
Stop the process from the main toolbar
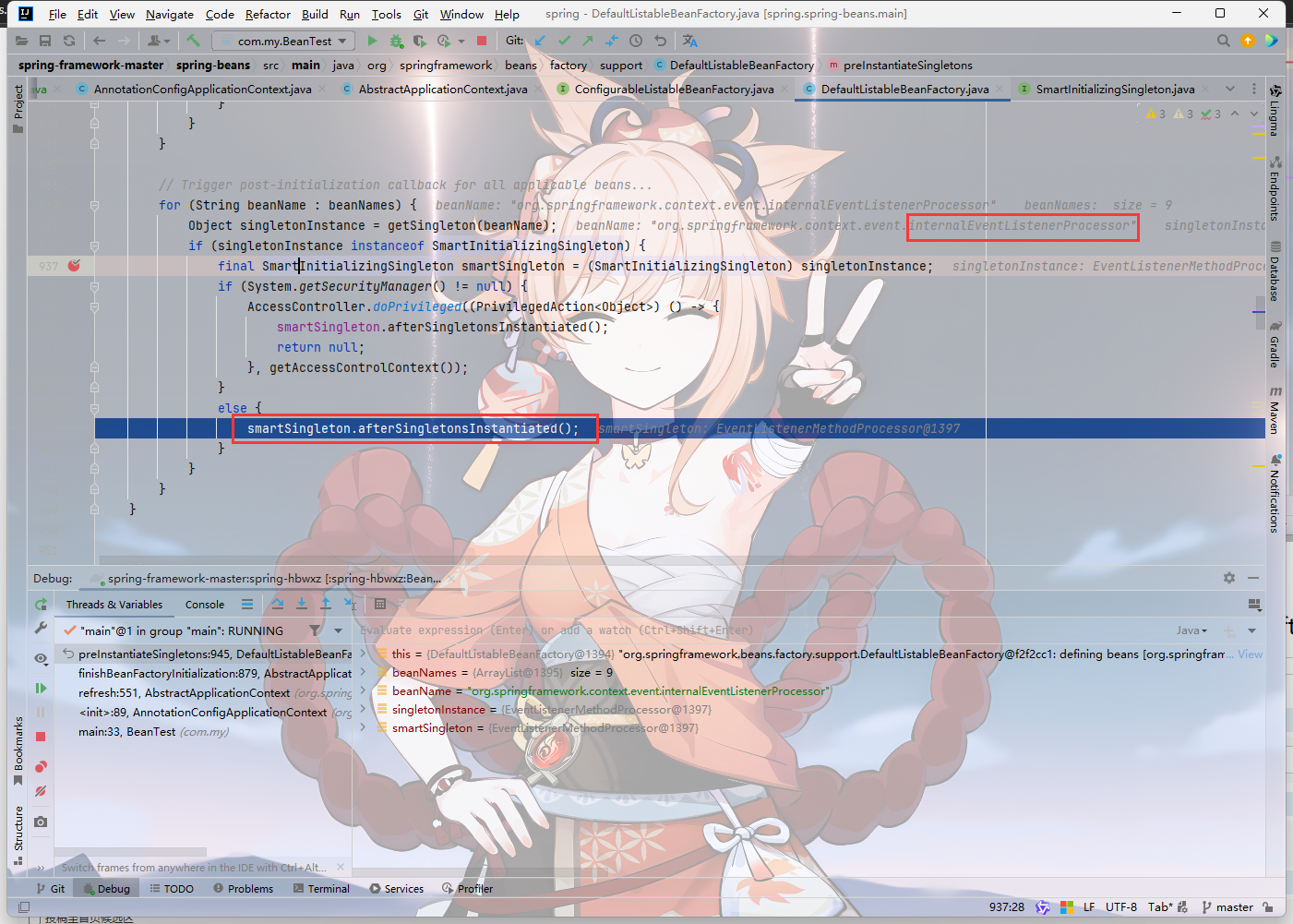pyautogui.click(x=482, y=41)
